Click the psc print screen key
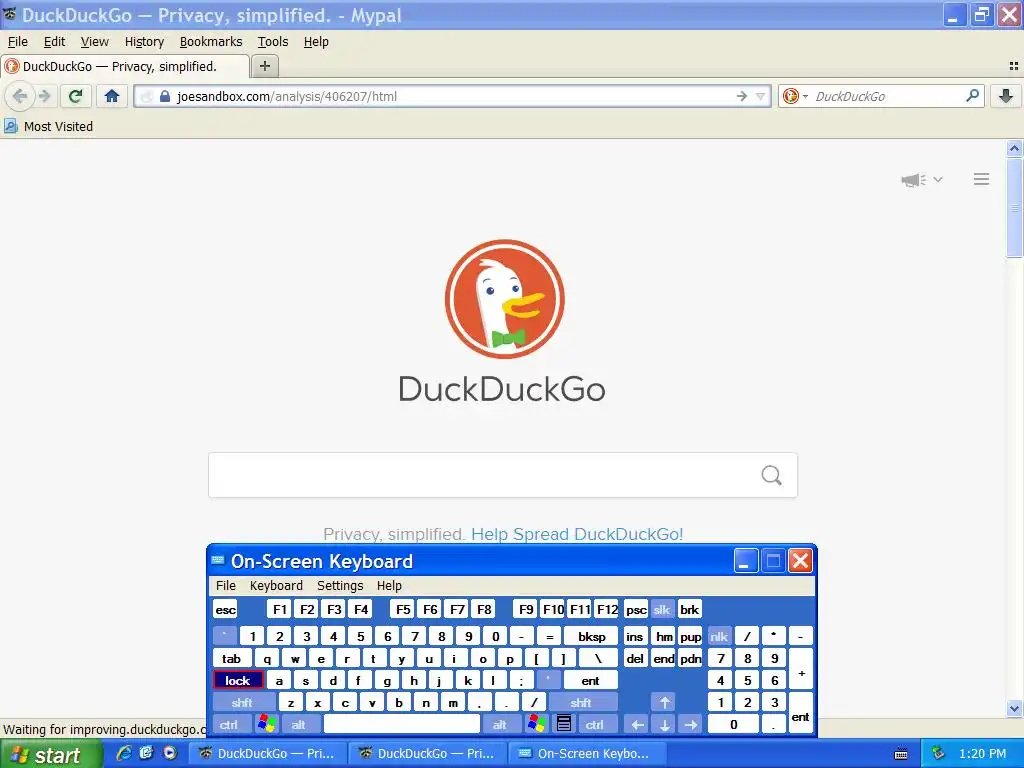 point(636,610)
